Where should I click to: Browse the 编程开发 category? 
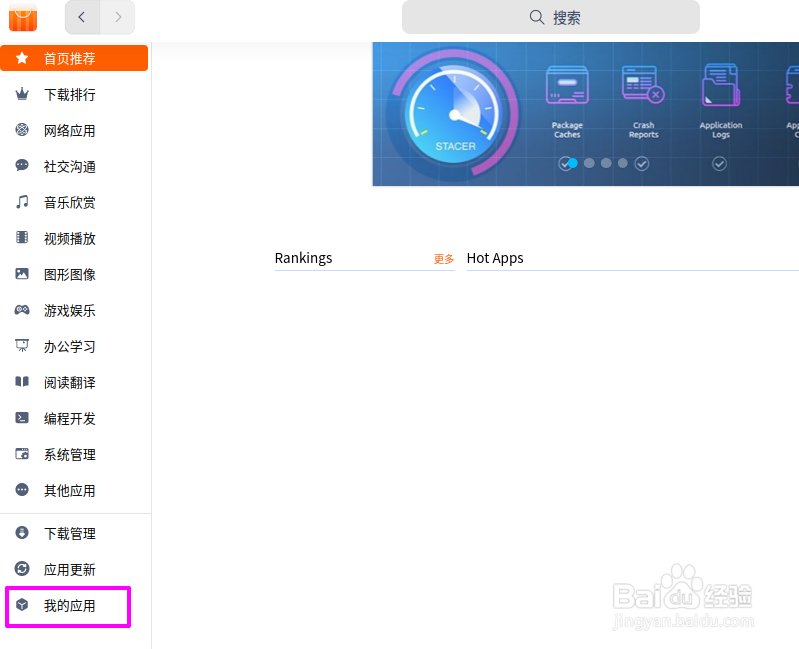pos(74,418)
